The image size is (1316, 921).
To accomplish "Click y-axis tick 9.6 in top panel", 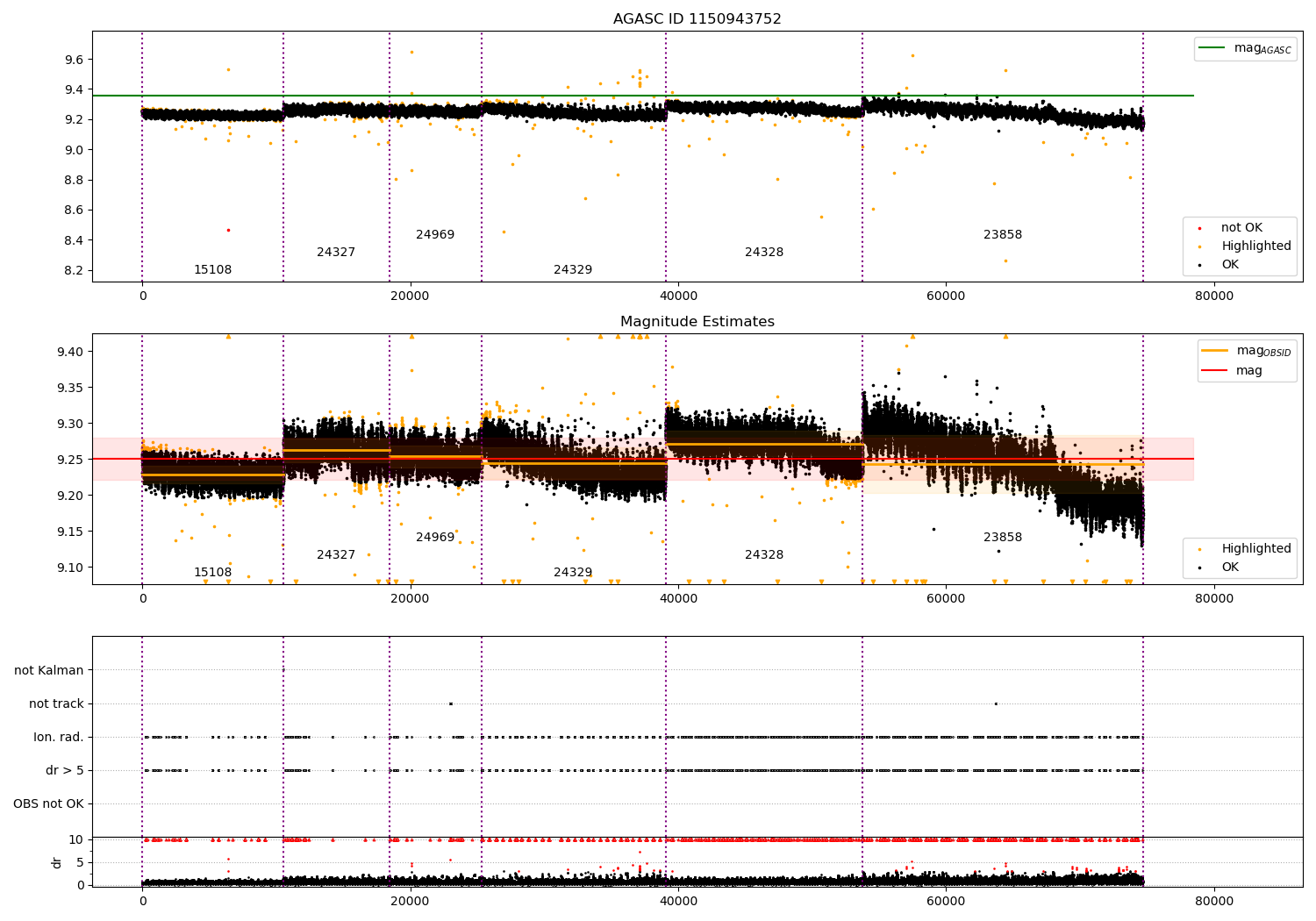I will pyautogui.click(x=74, y=60).
